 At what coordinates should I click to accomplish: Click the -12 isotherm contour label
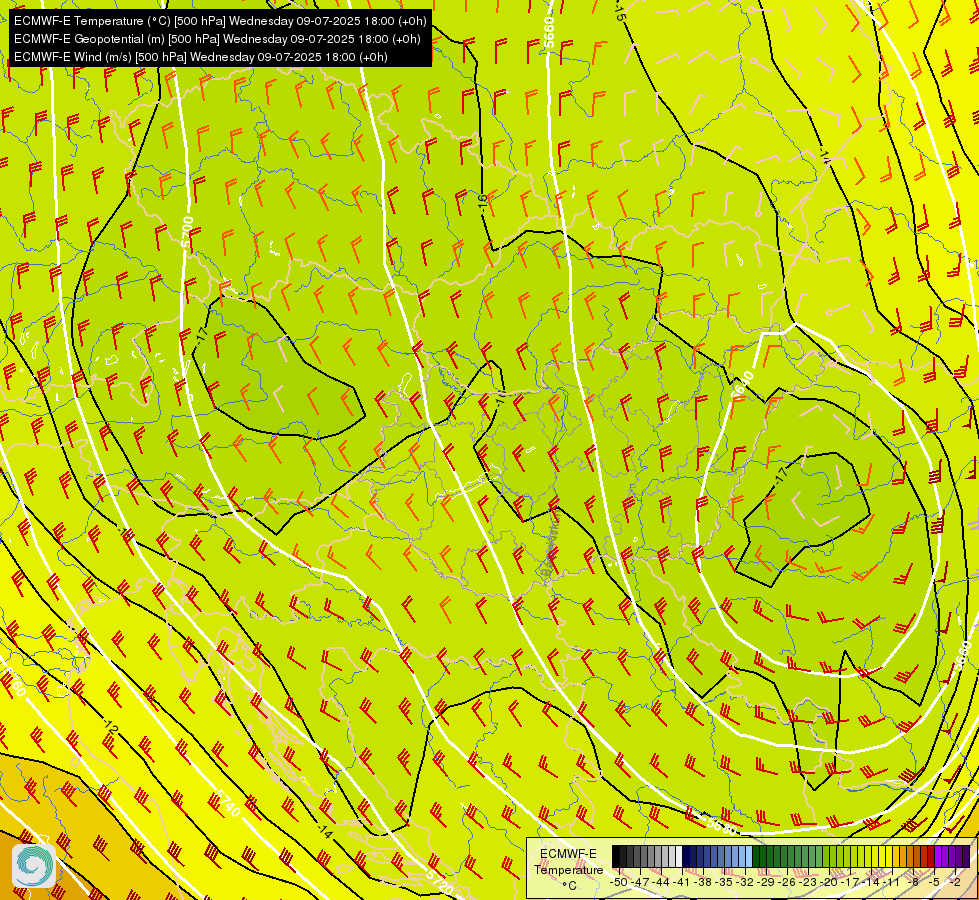coord(111,726)
